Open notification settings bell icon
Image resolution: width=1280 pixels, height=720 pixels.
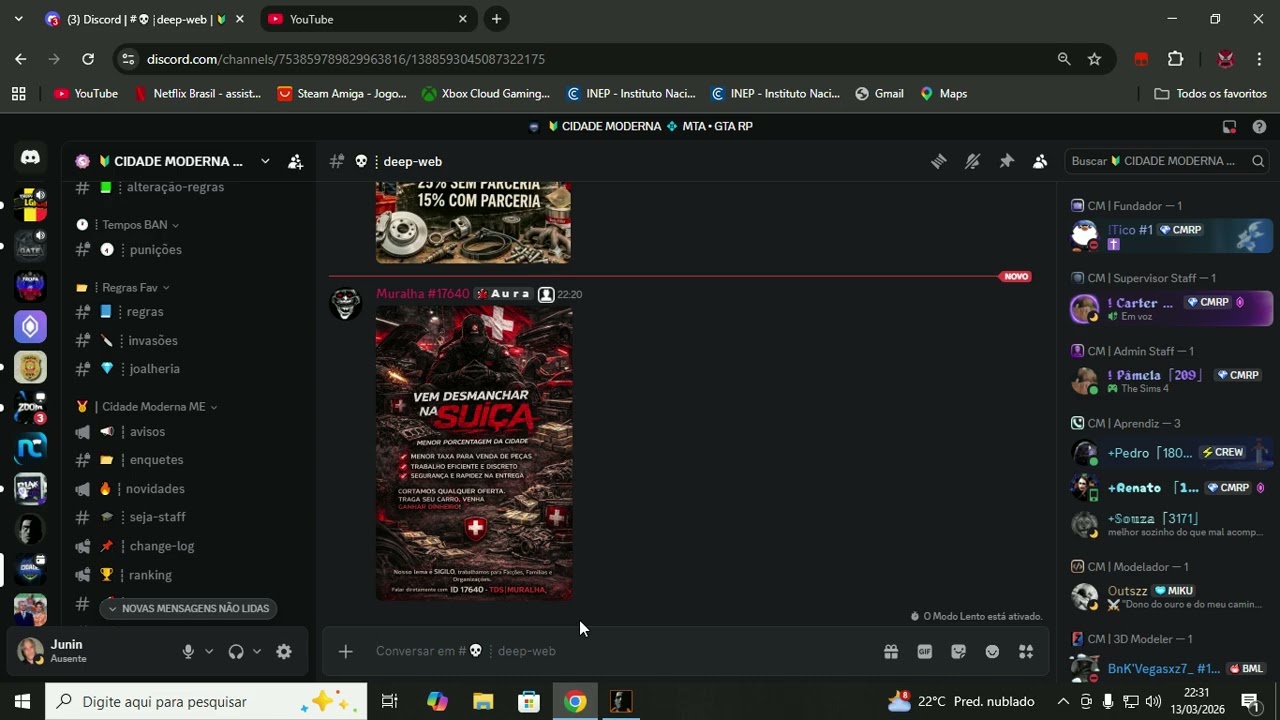[972, 161]
